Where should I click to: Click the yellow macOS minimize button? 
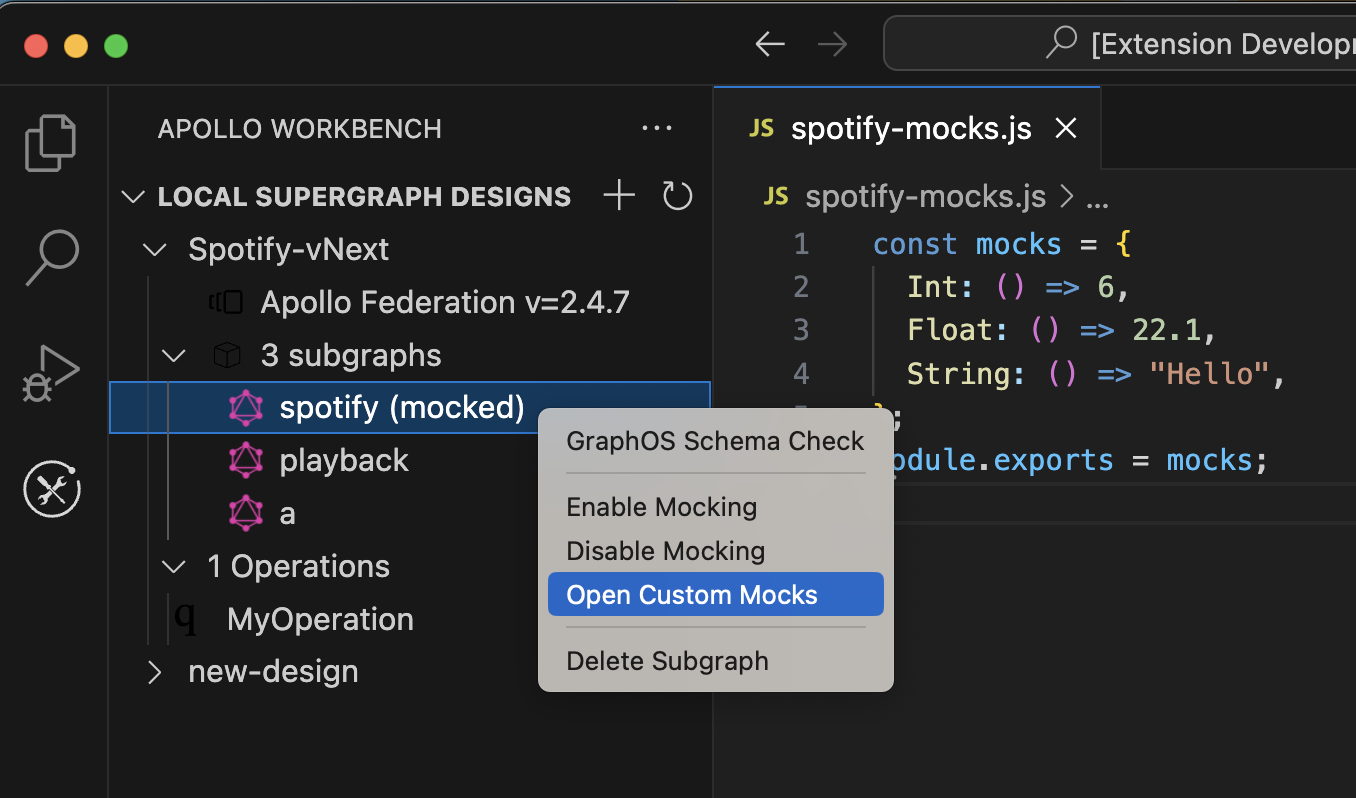point(76,46)
